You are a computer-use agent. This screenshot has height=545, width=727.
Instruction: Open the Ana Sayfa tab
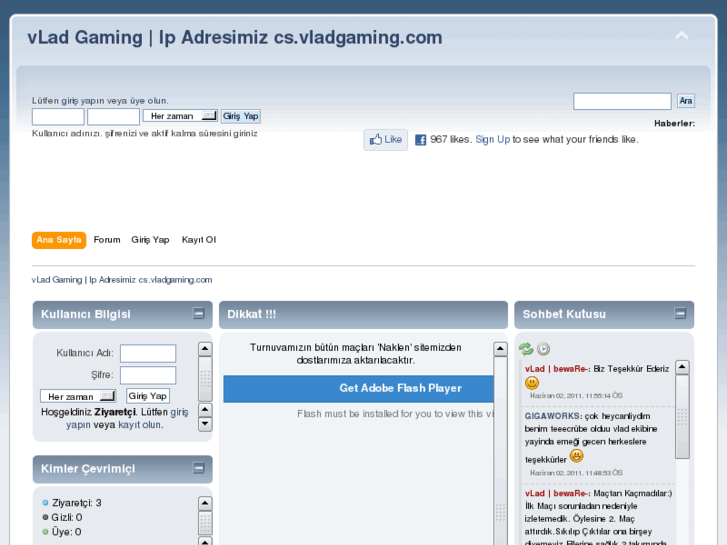coord(59,240)
